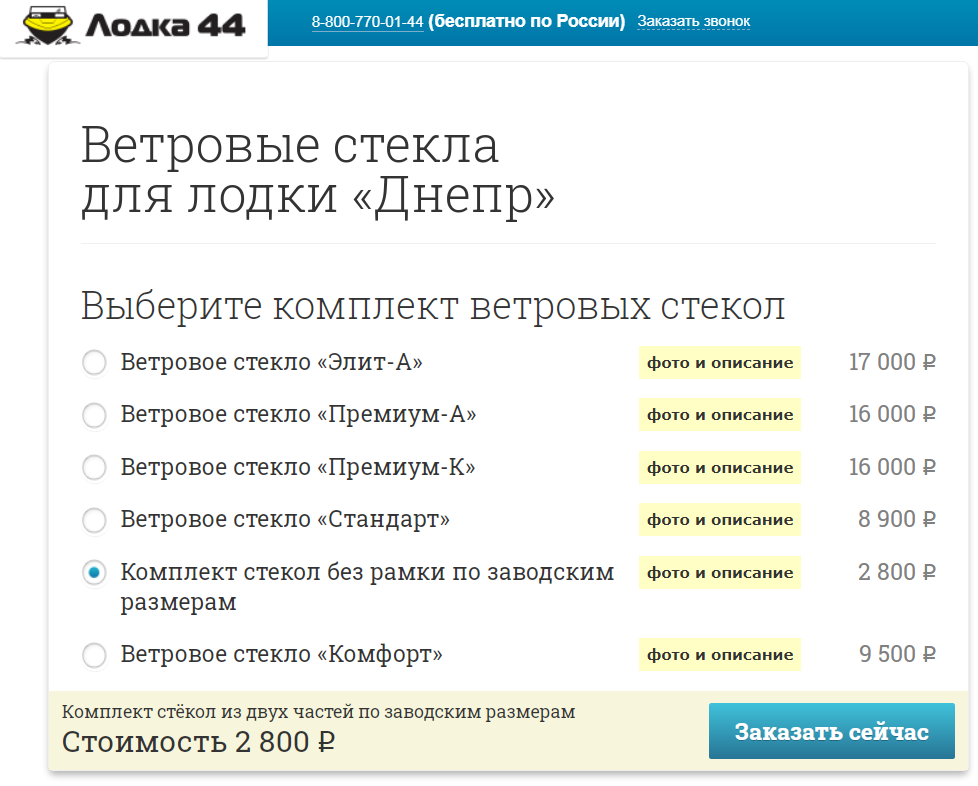This screenshot has height=786, width=978.
Task: Click the «Заказать звонок» link
Action: [693, 21]
